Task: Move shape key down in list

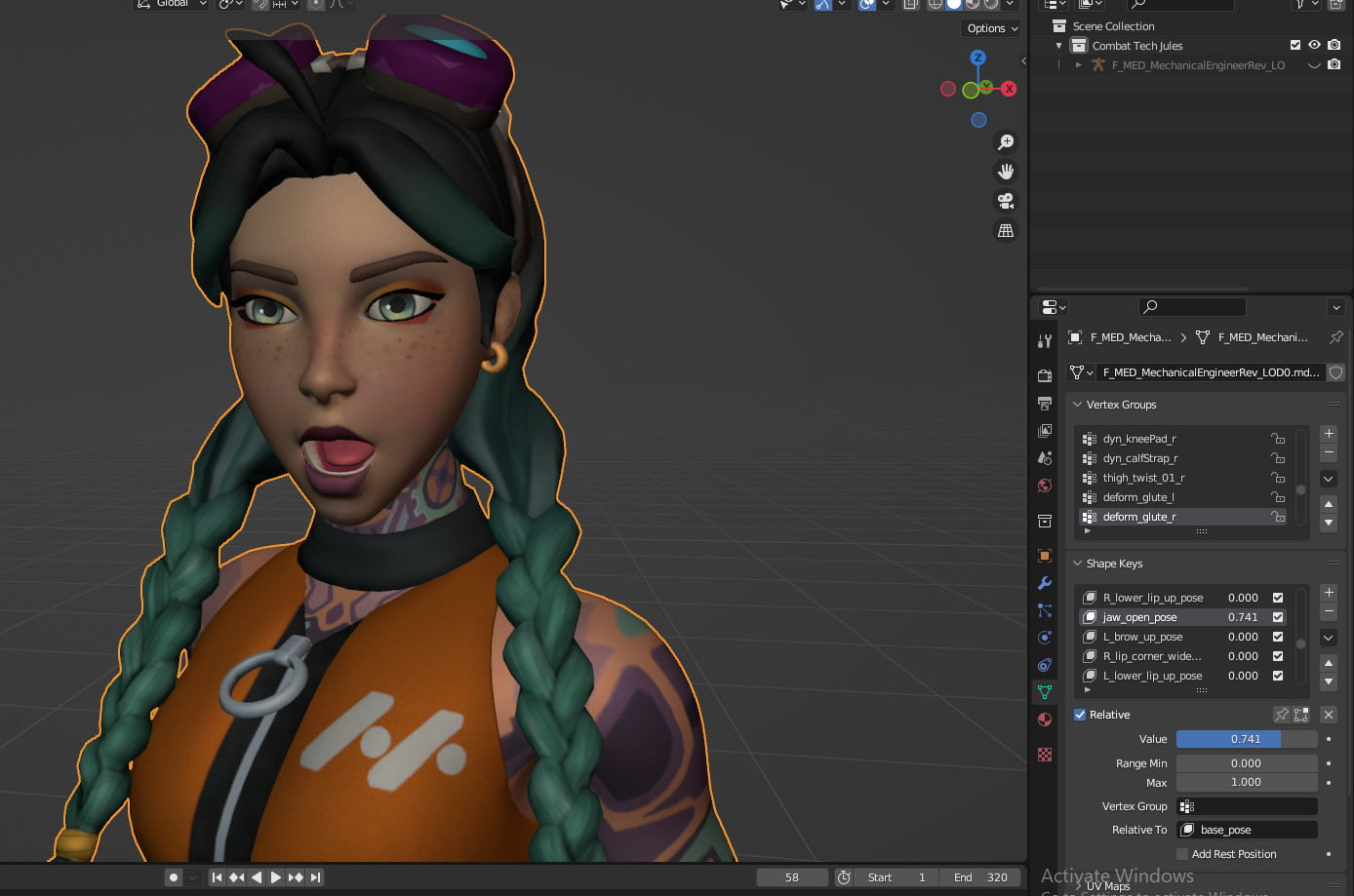Action: point(1329,682)
